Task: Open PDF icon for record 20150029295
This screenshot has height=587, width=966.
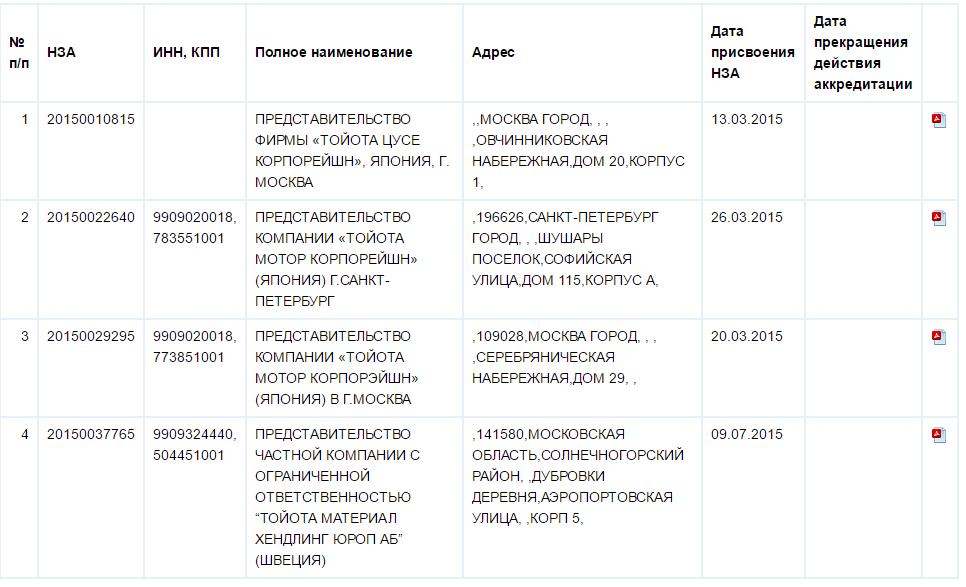Action: pos(939,337)
